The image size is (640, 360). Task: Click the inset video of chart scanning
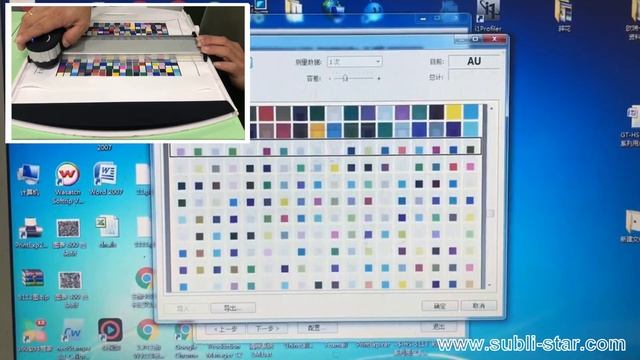127,73
